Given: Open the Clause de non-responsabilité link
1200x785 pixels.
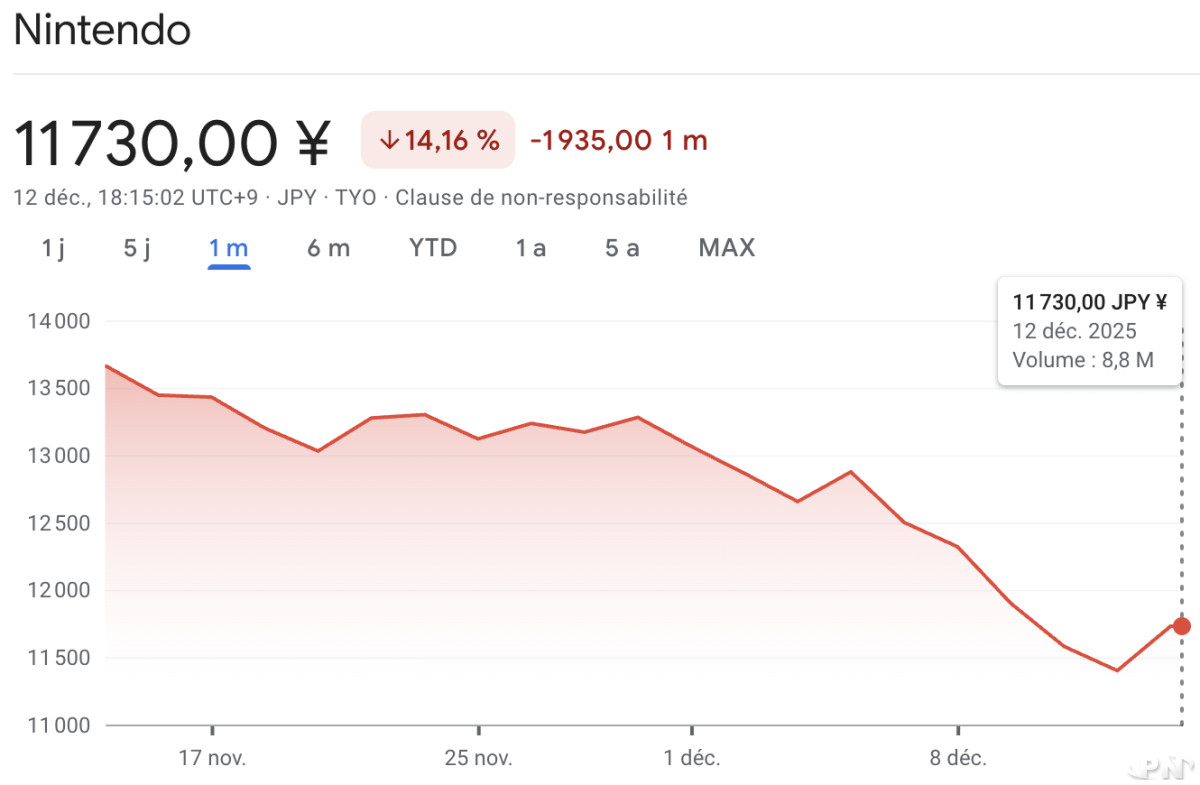Looking at the screenshot, I should pyautogui.click(x=541, y=197).
